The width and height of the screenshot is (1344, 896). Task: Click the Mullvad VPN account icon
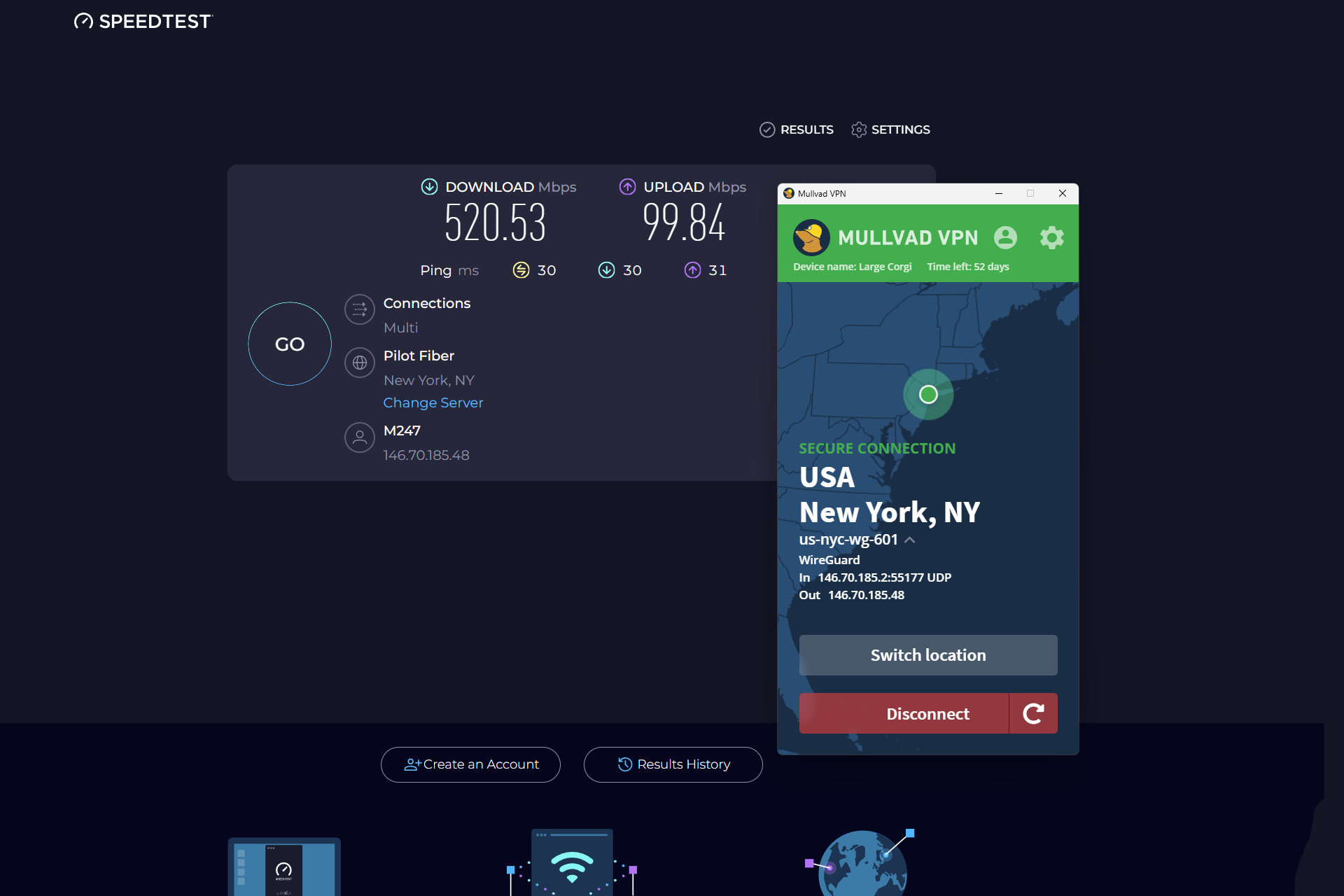[1004, 237]
